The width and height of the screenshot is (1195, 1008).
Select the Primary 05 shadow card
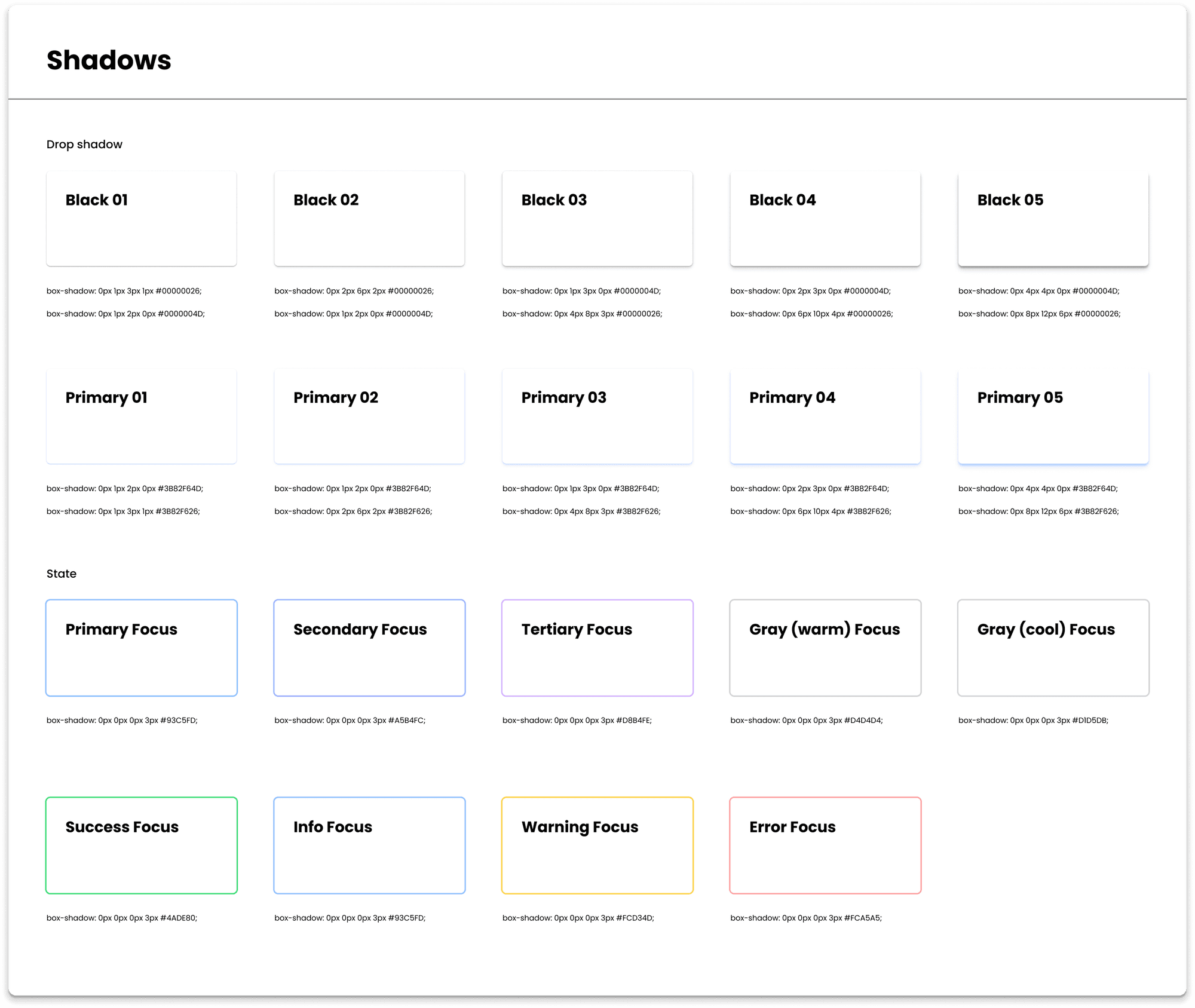click(1053, 416)
